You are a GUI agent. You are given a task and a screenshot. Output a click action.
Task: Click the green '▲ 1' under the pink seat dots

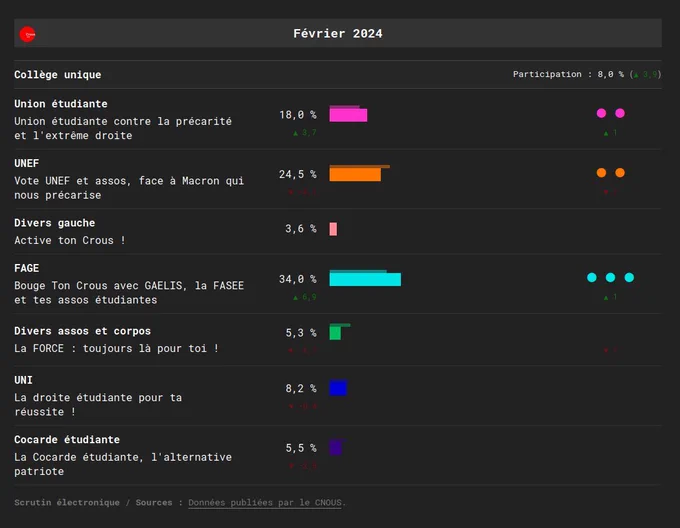click(610, 133)
